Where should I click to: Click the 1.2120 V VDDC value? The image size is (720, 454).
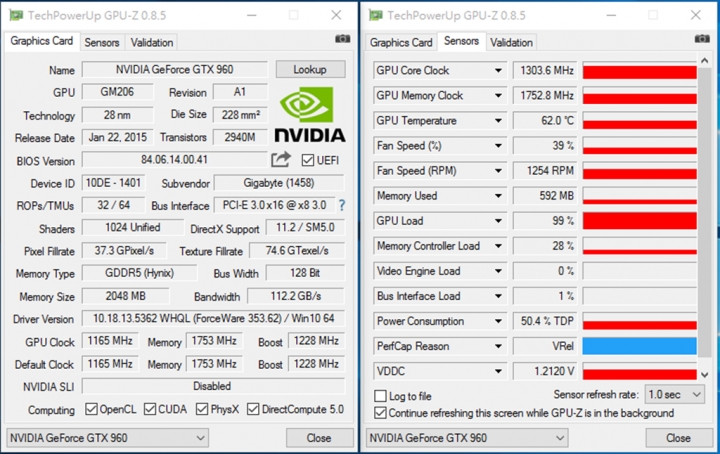pyautogui.click(x=545, y=371)
